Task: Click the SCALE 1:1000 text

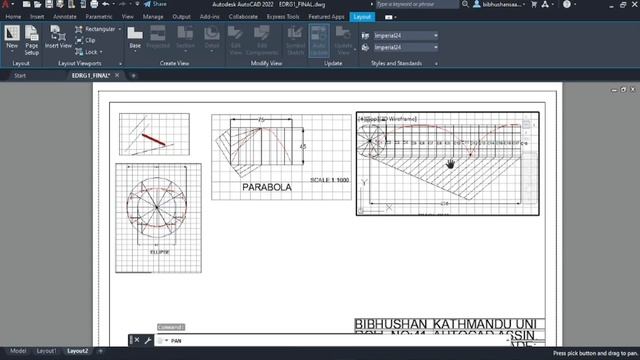Action: click(x=329, y=180)
